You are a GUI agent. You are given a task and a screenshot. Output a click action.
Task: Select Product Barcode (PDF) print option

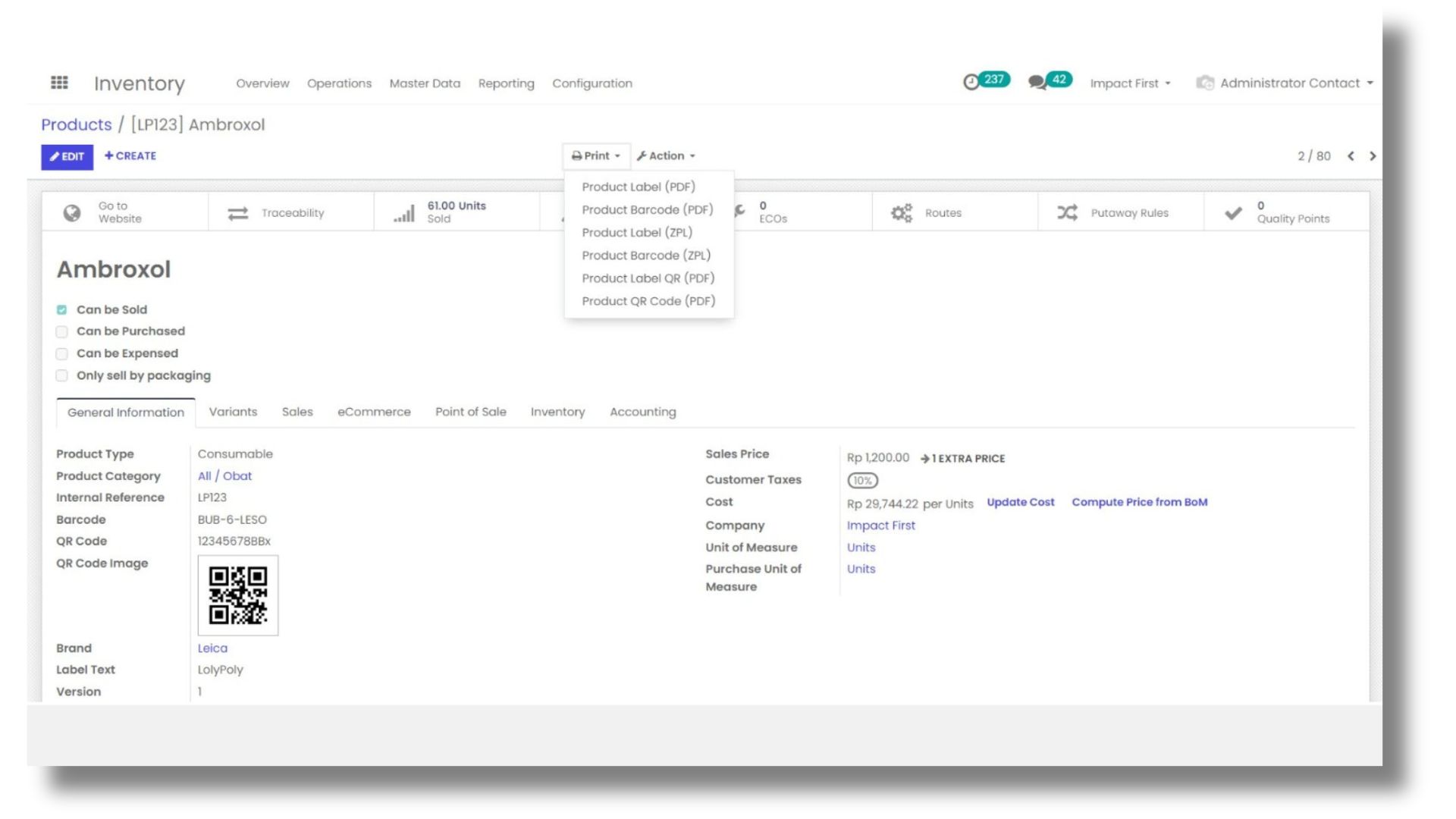[648, 209]
